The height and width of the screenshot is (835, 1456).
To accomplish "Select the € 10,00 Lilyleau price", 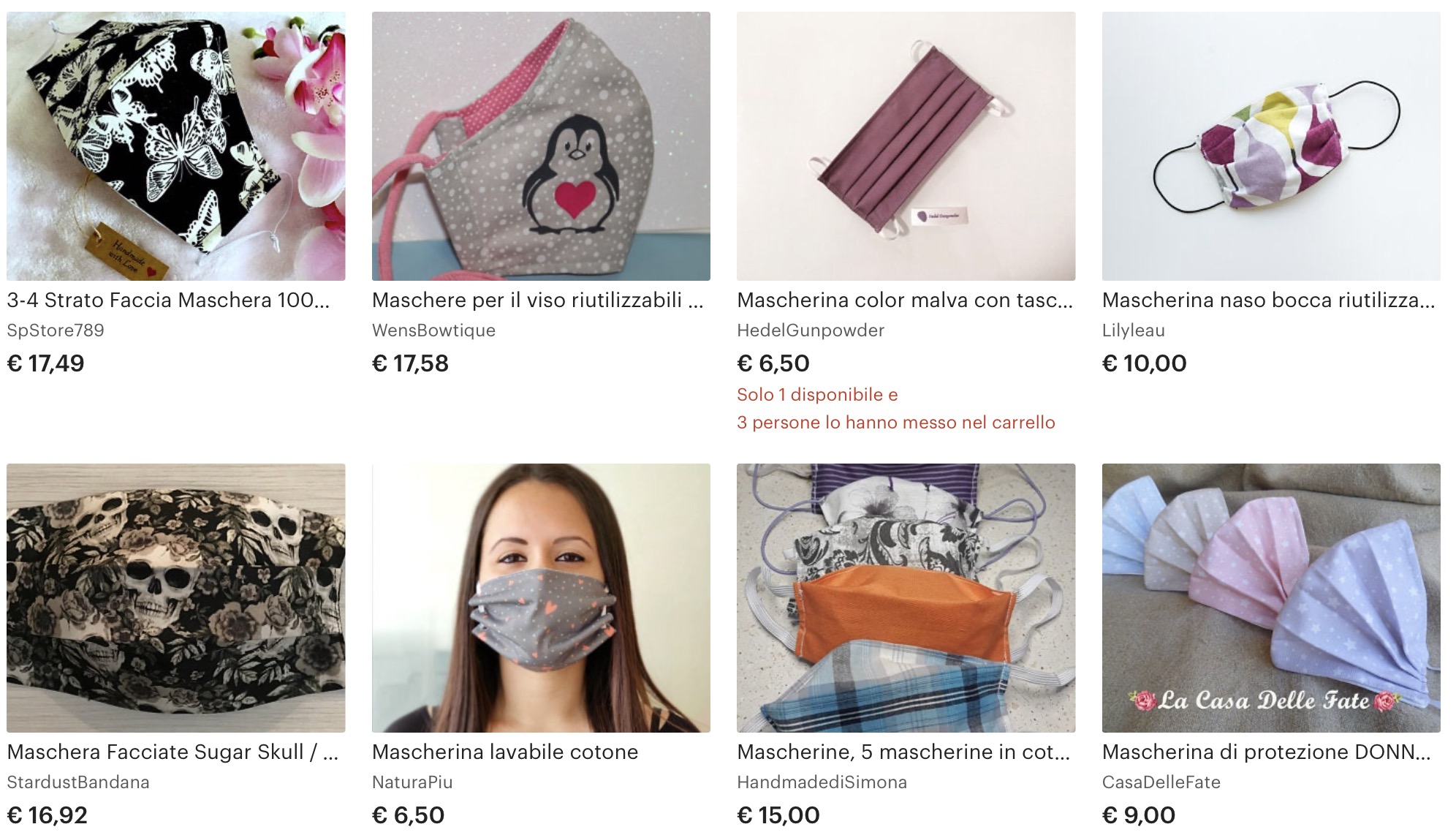I will (1145, 363).
